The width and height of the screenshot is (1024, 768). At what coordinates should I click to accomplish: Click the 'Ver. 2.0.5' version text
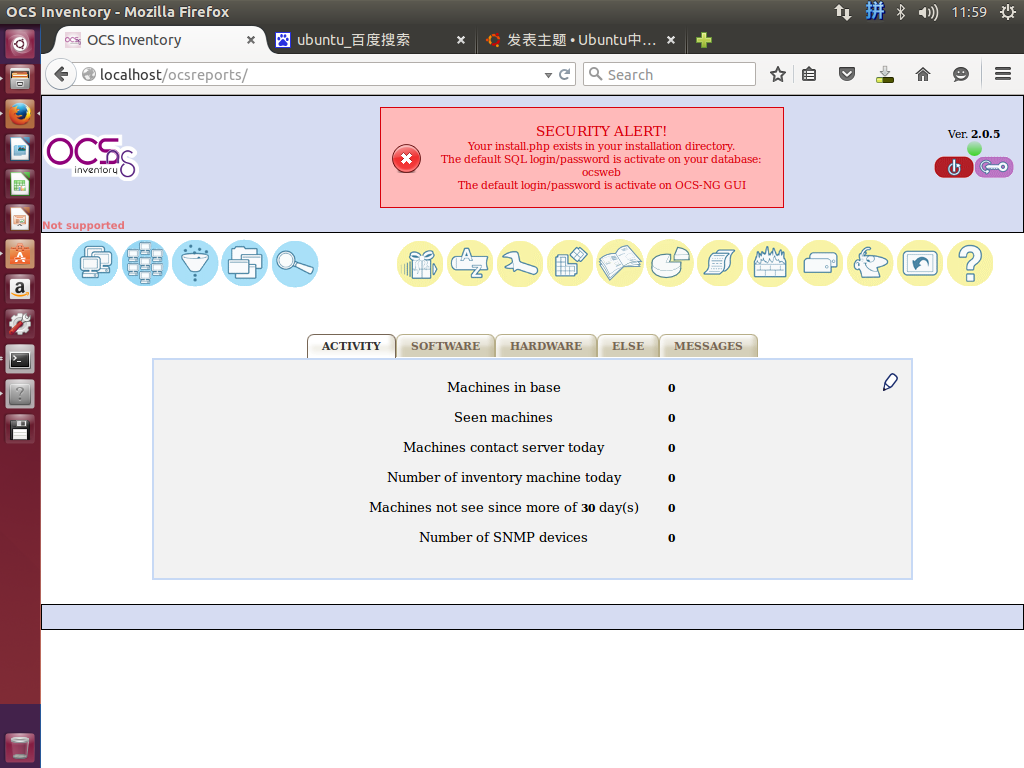tap(974, 134)
